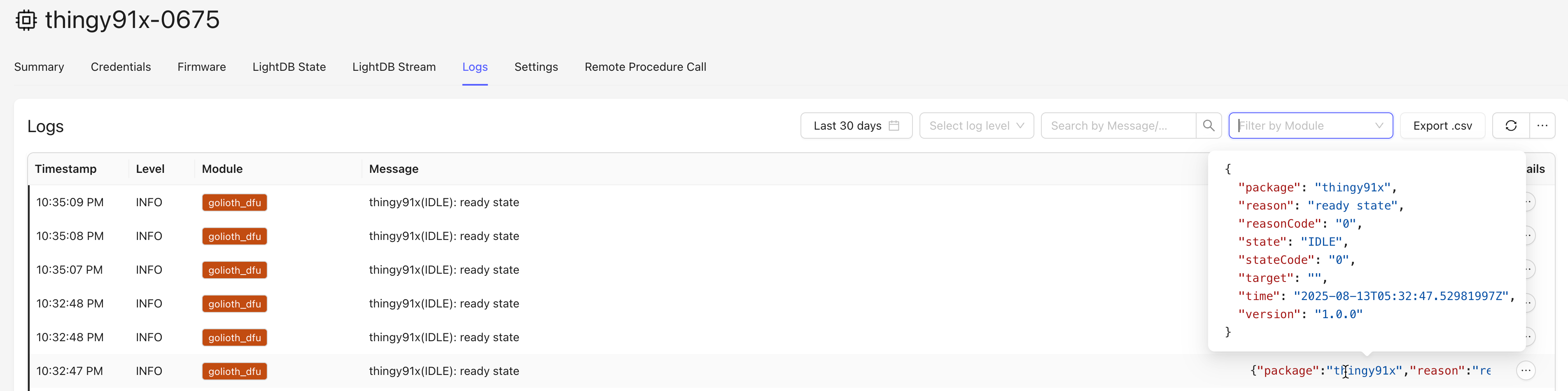The width and height of the screenshot is (1568, 391).
Task: Click the magnifier search icon button
Action: coord(1208,126)
